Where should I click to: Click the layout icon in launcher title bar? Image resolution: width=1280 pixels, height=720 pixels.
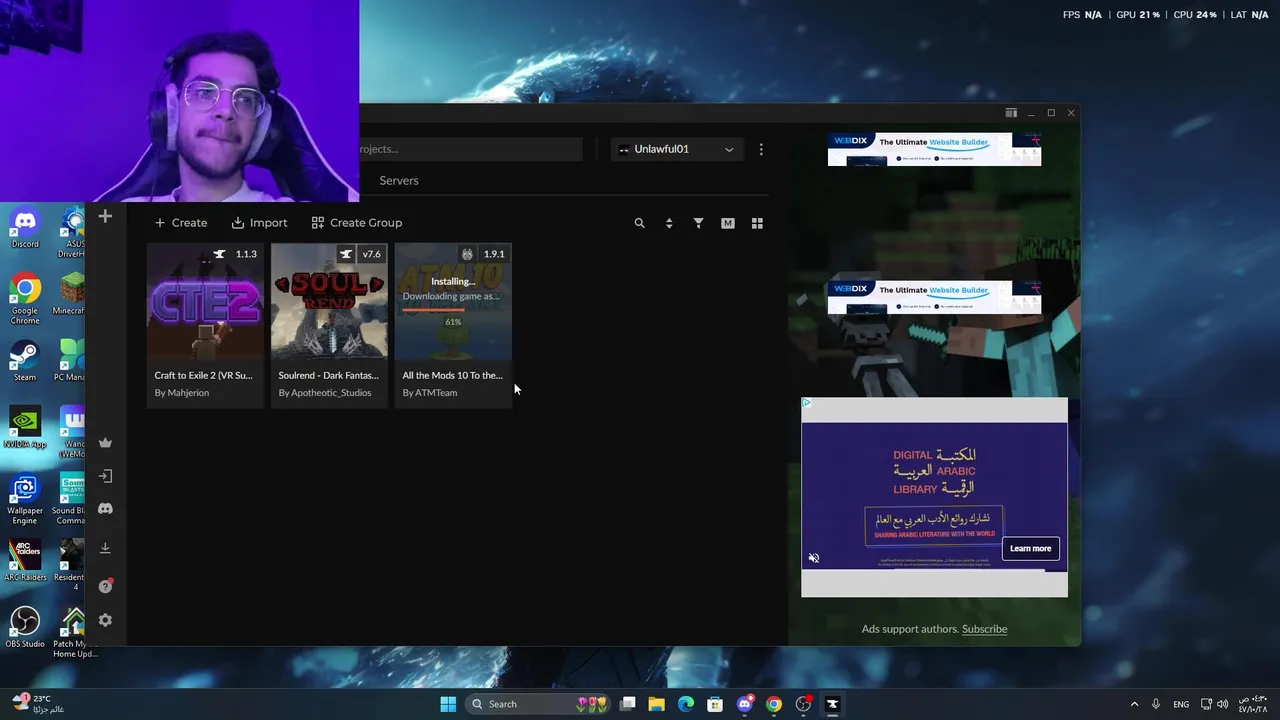(1011, 113)
